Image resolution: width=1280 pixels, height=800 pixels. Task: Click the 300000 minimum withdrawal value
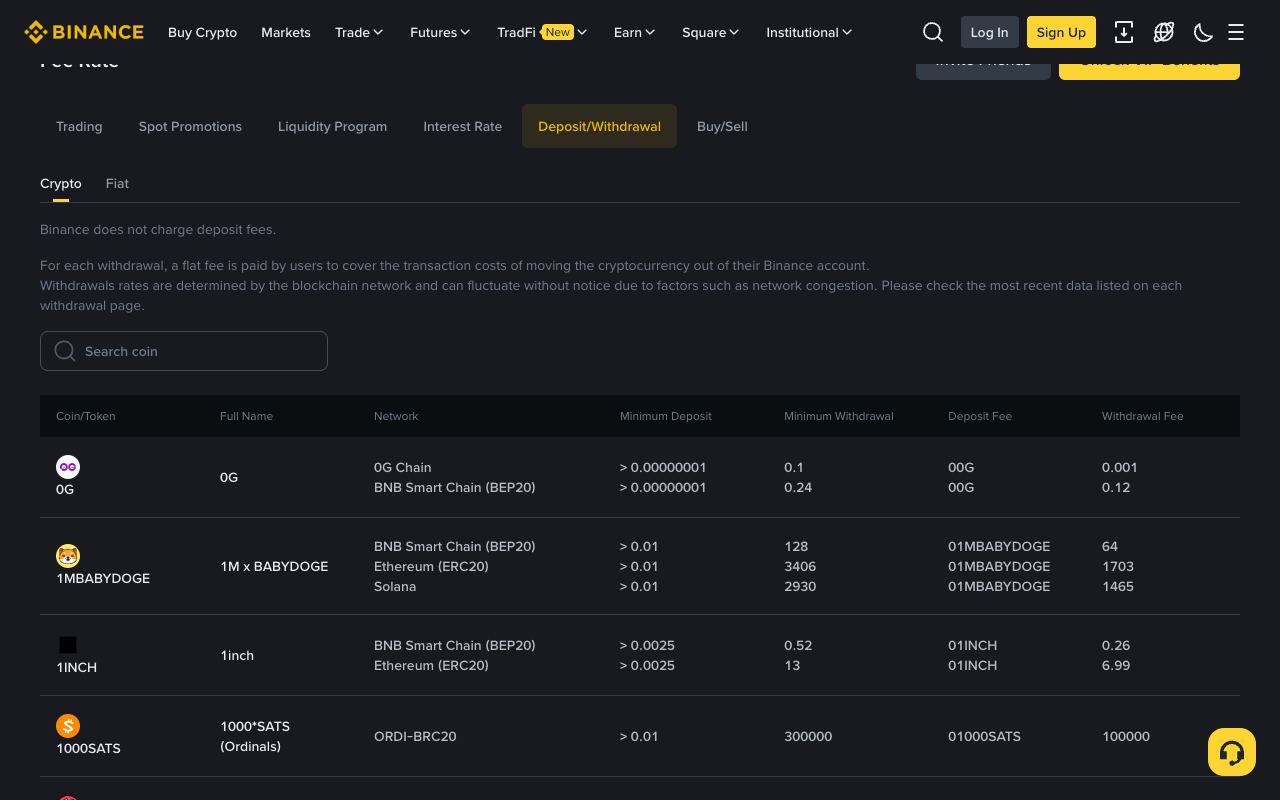(808, 736)
